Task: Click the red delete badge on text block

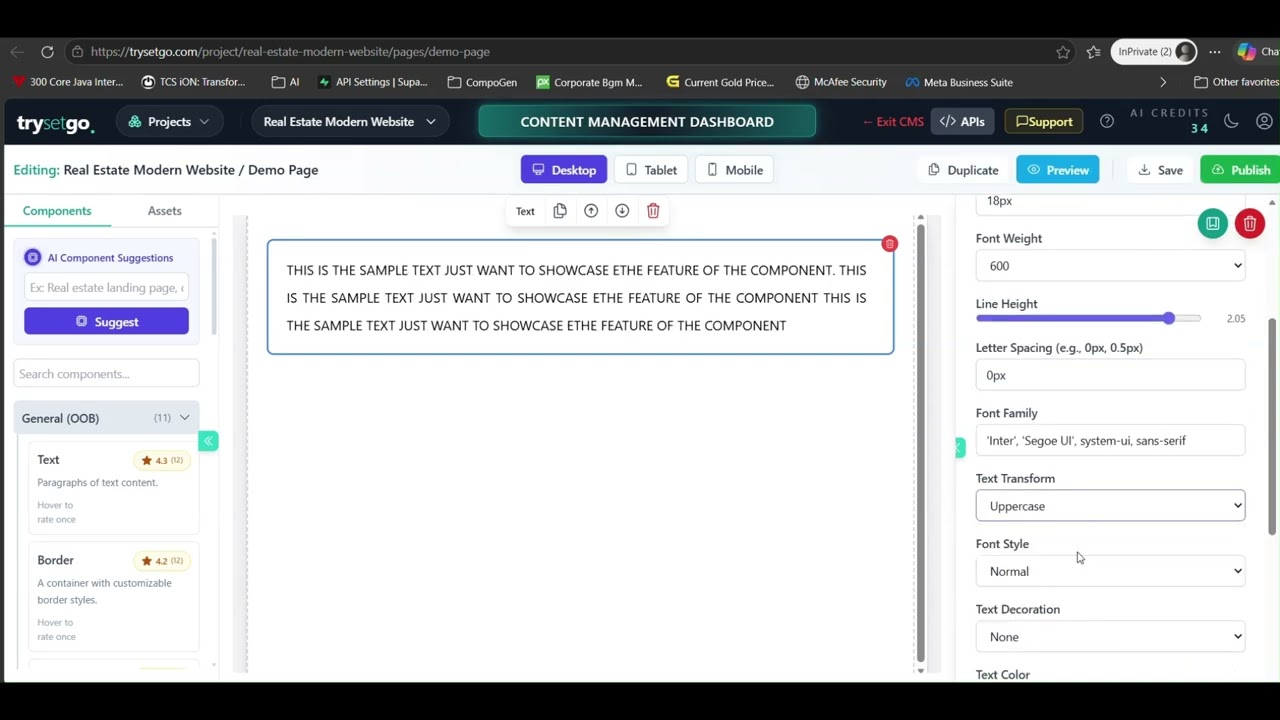Action: click(889, 244)
